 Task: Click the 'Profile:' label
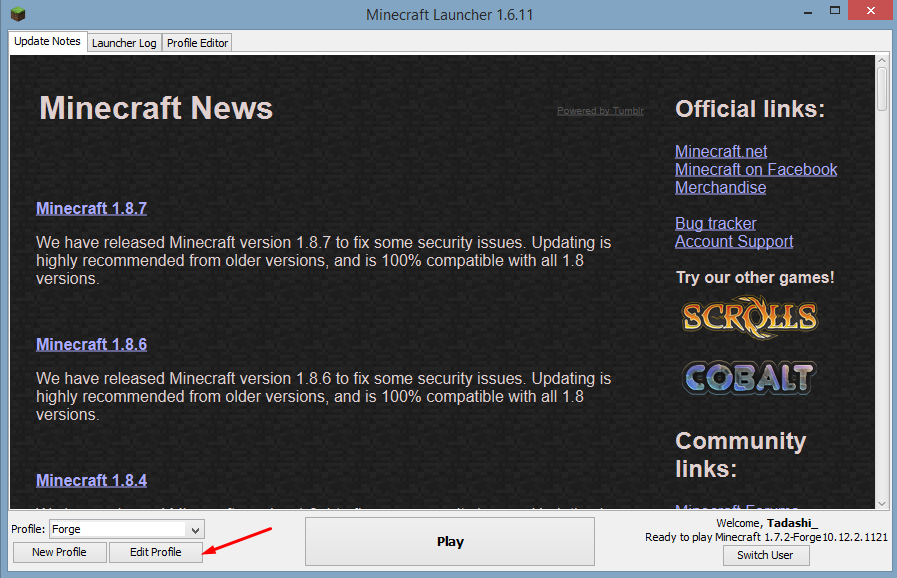pos(28,529)
